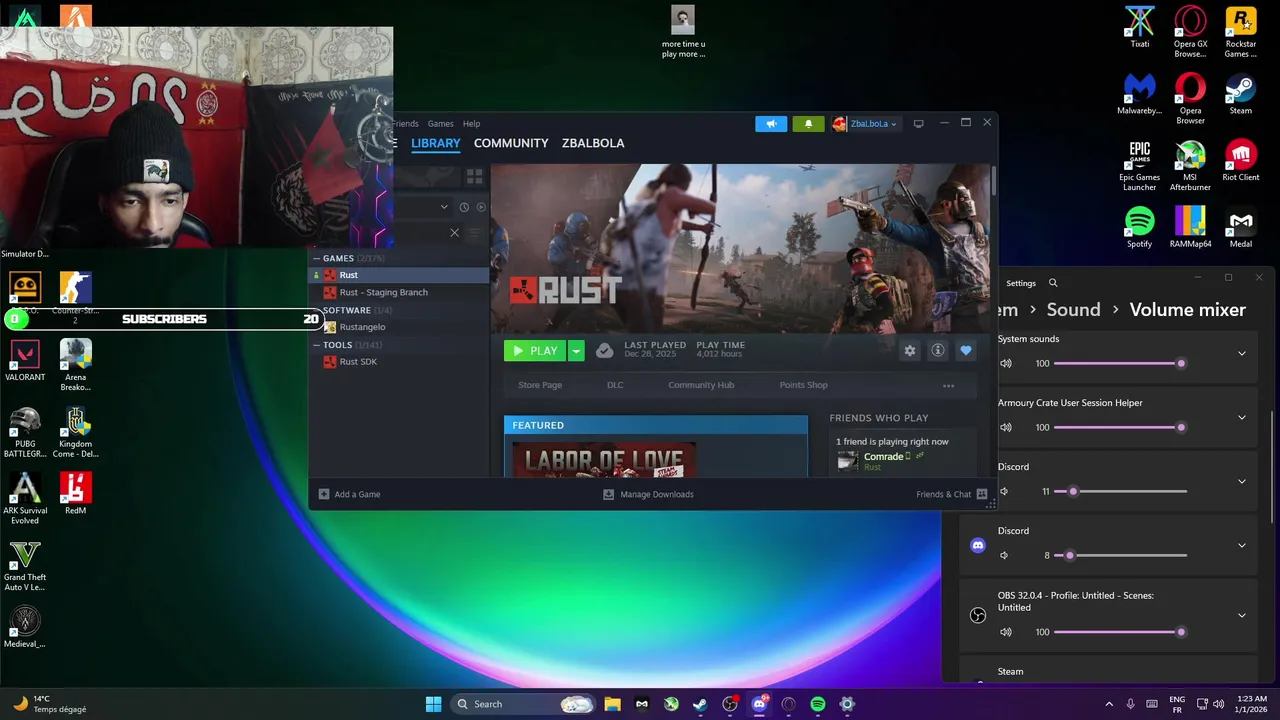
Task: Switch to the LIBRARY tab
Action: [x=436, y=143]
